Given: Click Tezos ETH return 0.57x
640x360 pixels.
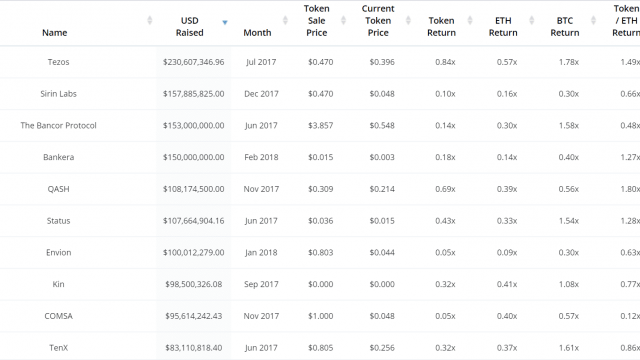Looking at the screenshot, I should [x=507, y=62].
